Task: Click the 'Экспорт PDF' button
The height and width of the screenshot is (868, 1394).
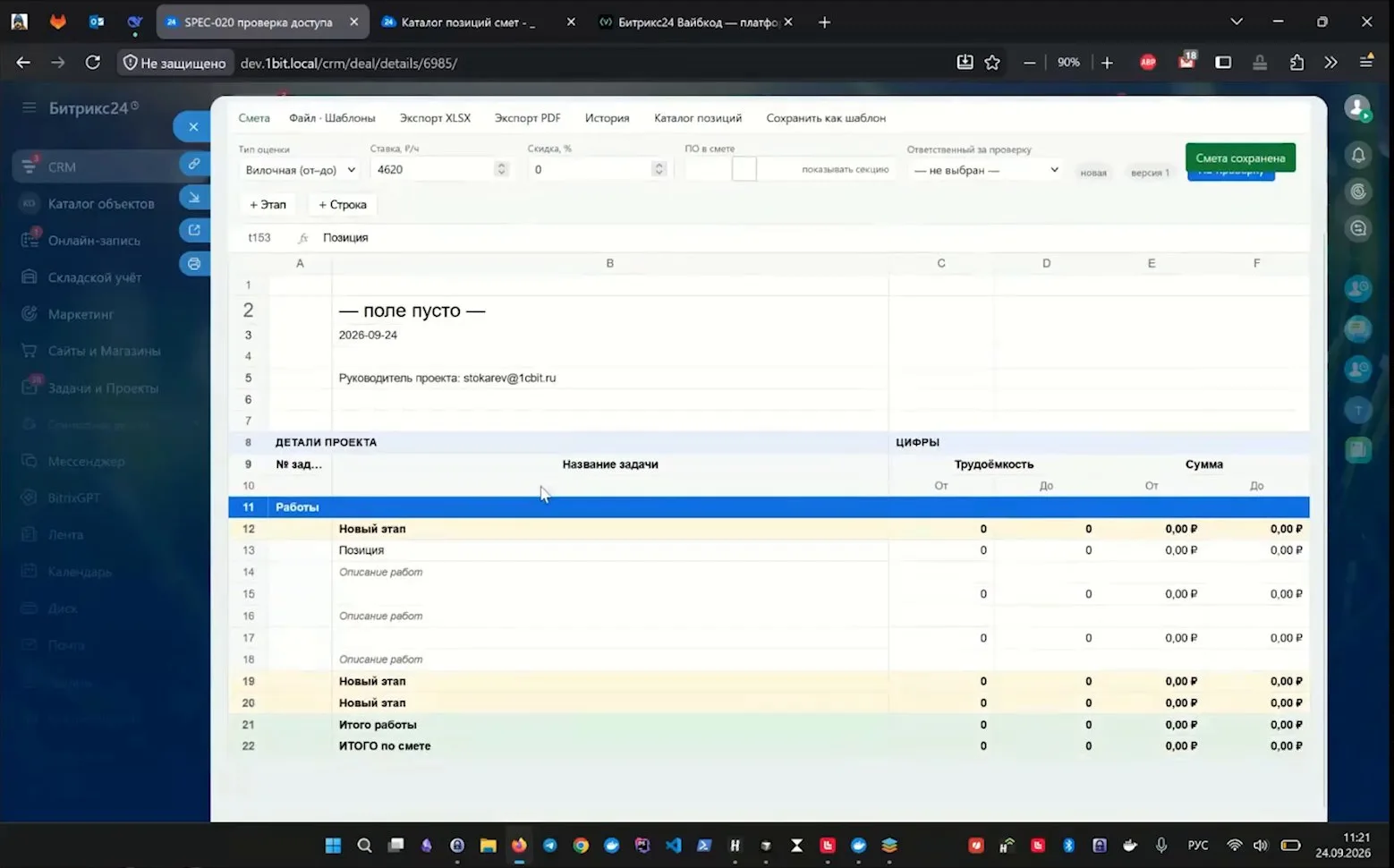Action: 528,118
